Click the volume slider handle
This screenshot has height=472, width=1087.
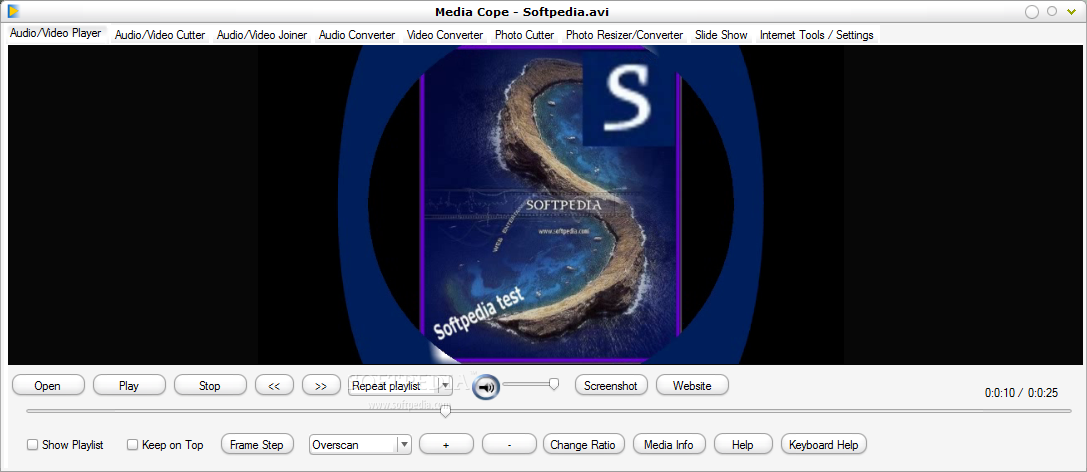tap(554, 383)
